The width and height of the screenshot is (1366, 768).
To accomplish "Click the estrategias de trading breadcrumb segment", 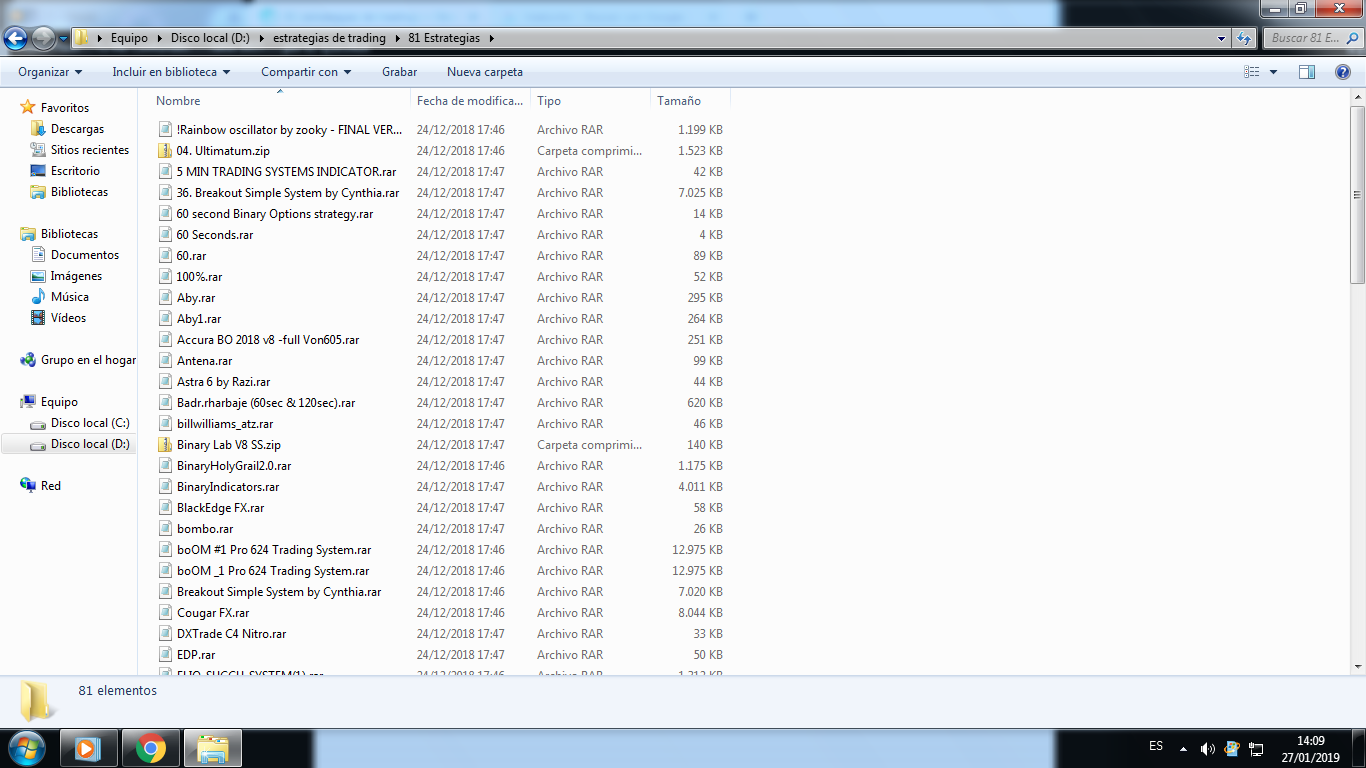I will pyautogui.click(x=329, y=38).
